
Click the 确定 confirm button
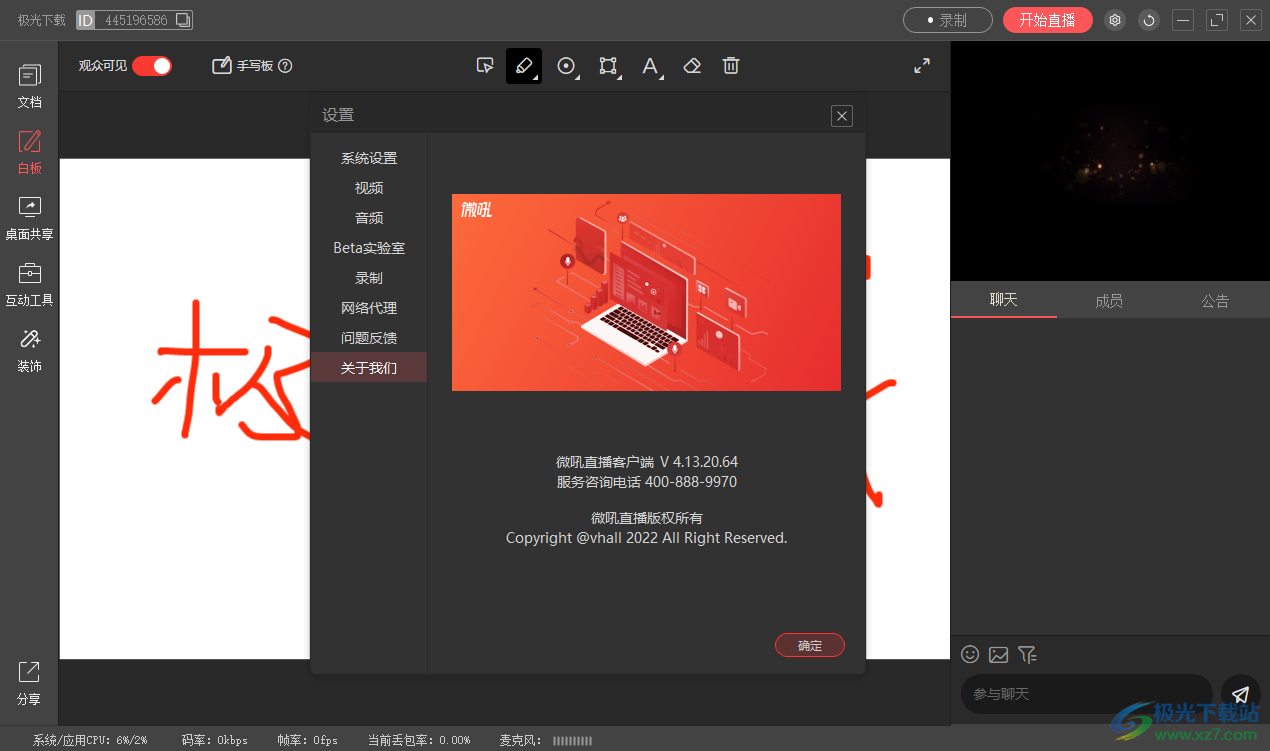tap(810, 646)
